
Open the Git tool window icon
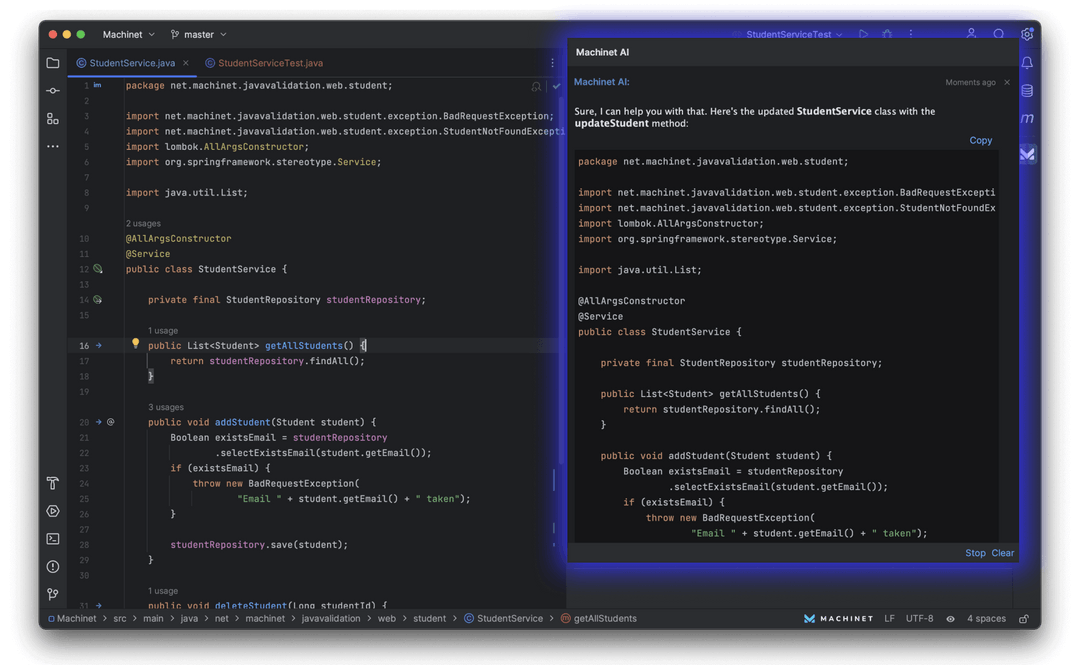(53, 594)
